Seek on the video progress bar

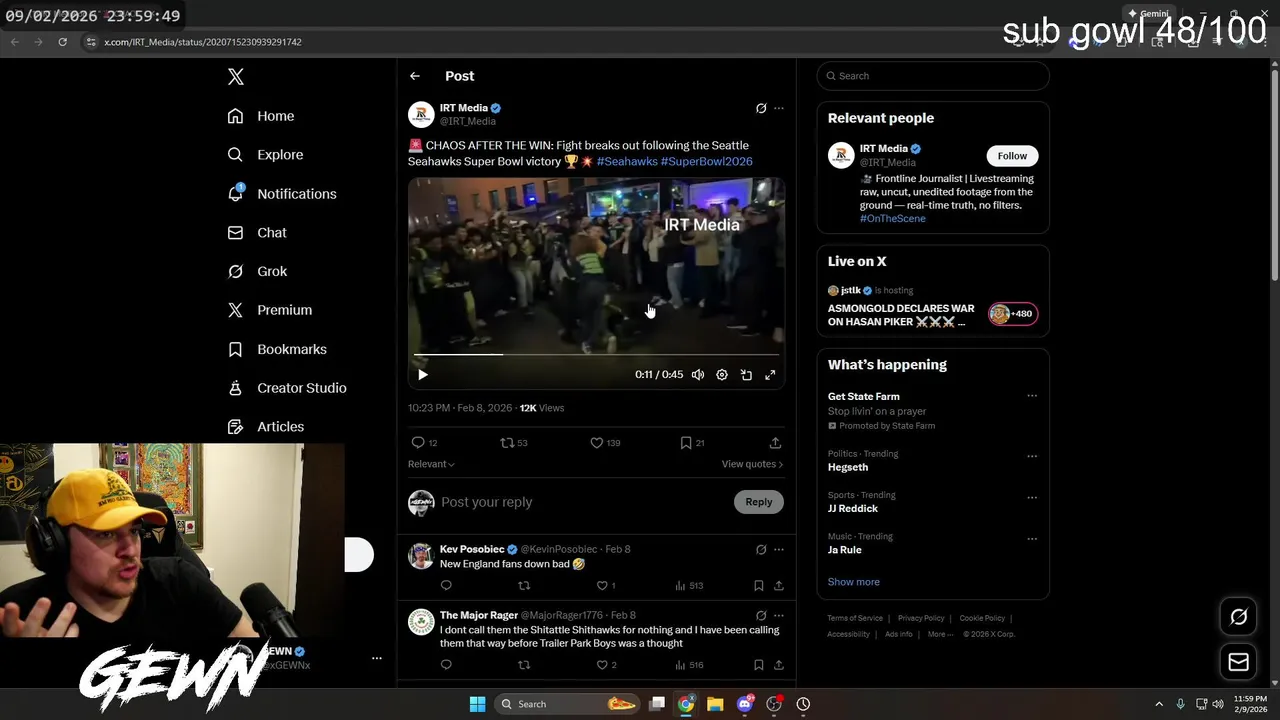[596, 354]
